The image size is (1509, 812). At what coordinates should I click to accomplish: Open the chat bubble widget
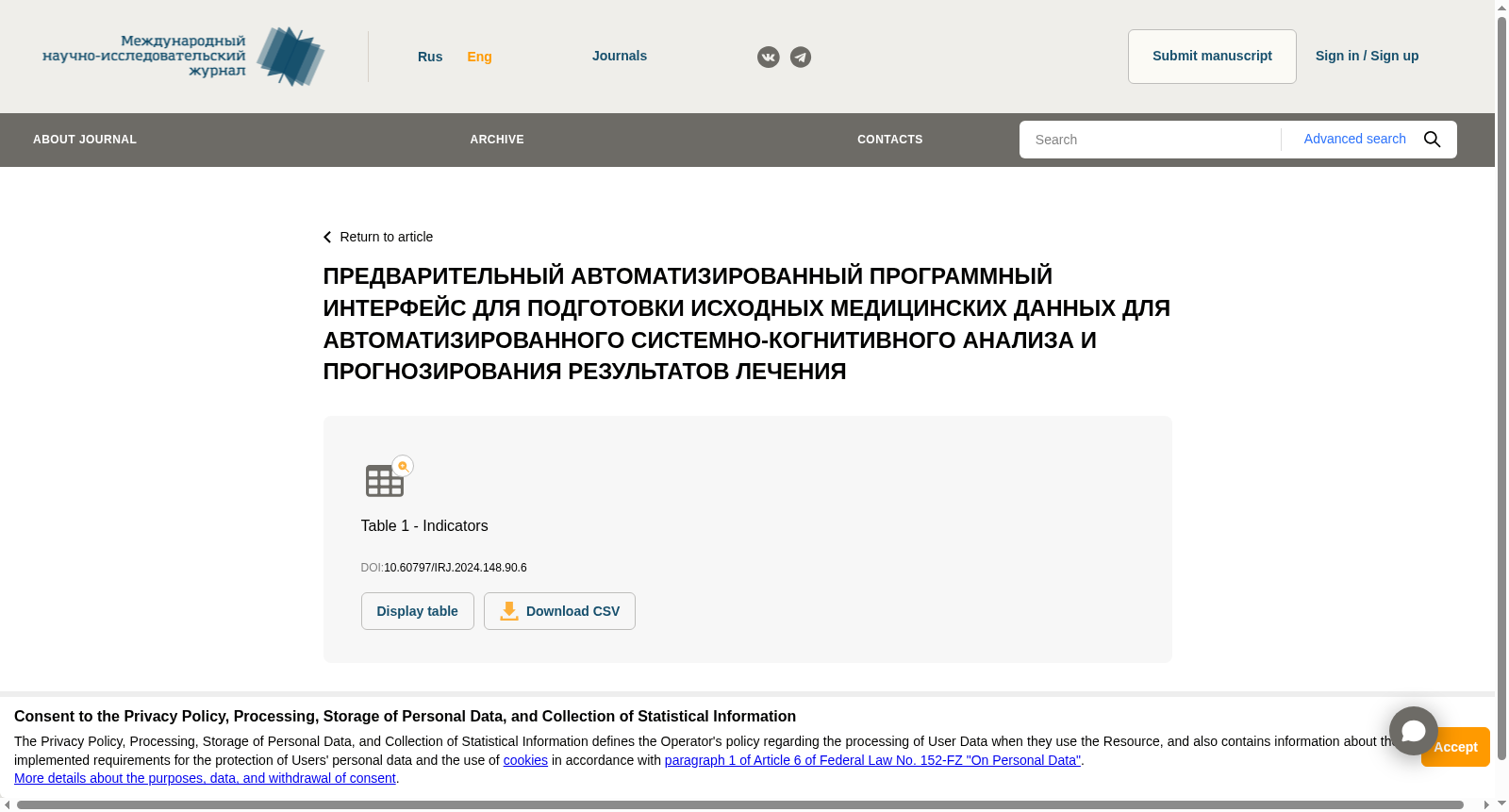[x=1413, y=731]
